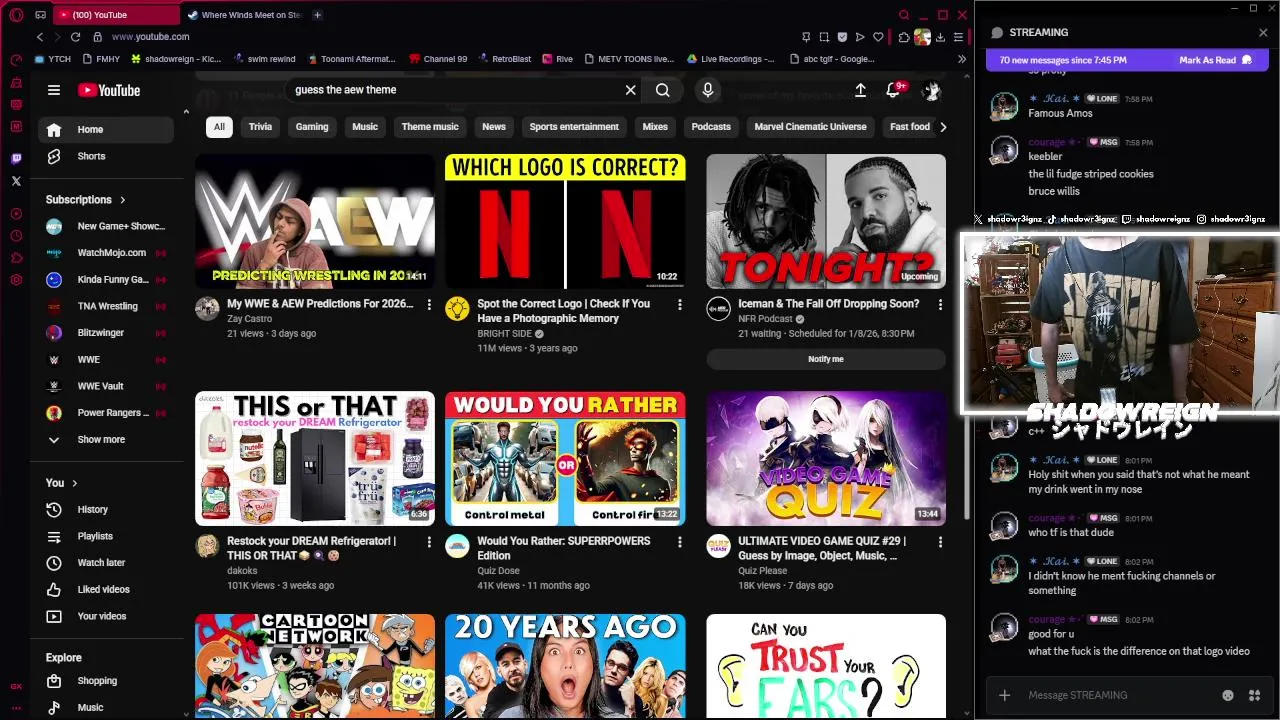
Task: Select the Trivia chip
Action: tap(260, 127)
